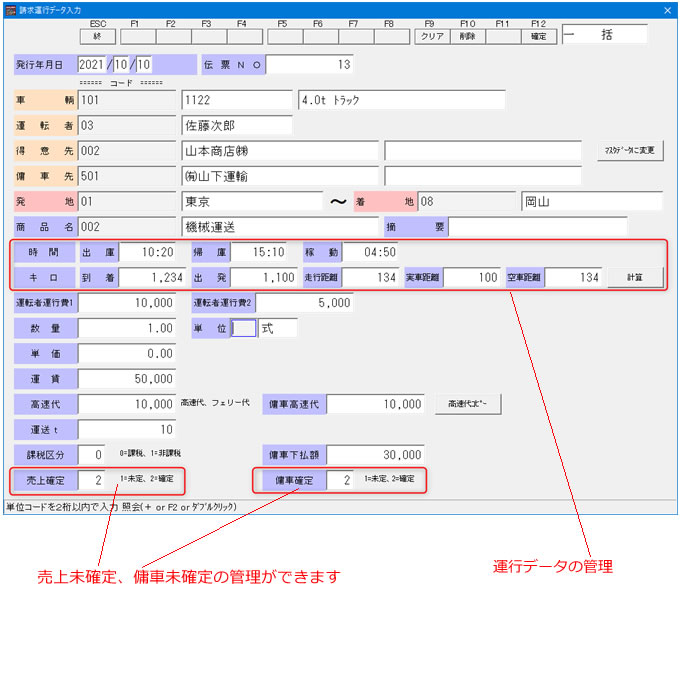The width and height of the screenshot is (680, 680).
Task: Select the 単位 code input box
Action: 243,328
